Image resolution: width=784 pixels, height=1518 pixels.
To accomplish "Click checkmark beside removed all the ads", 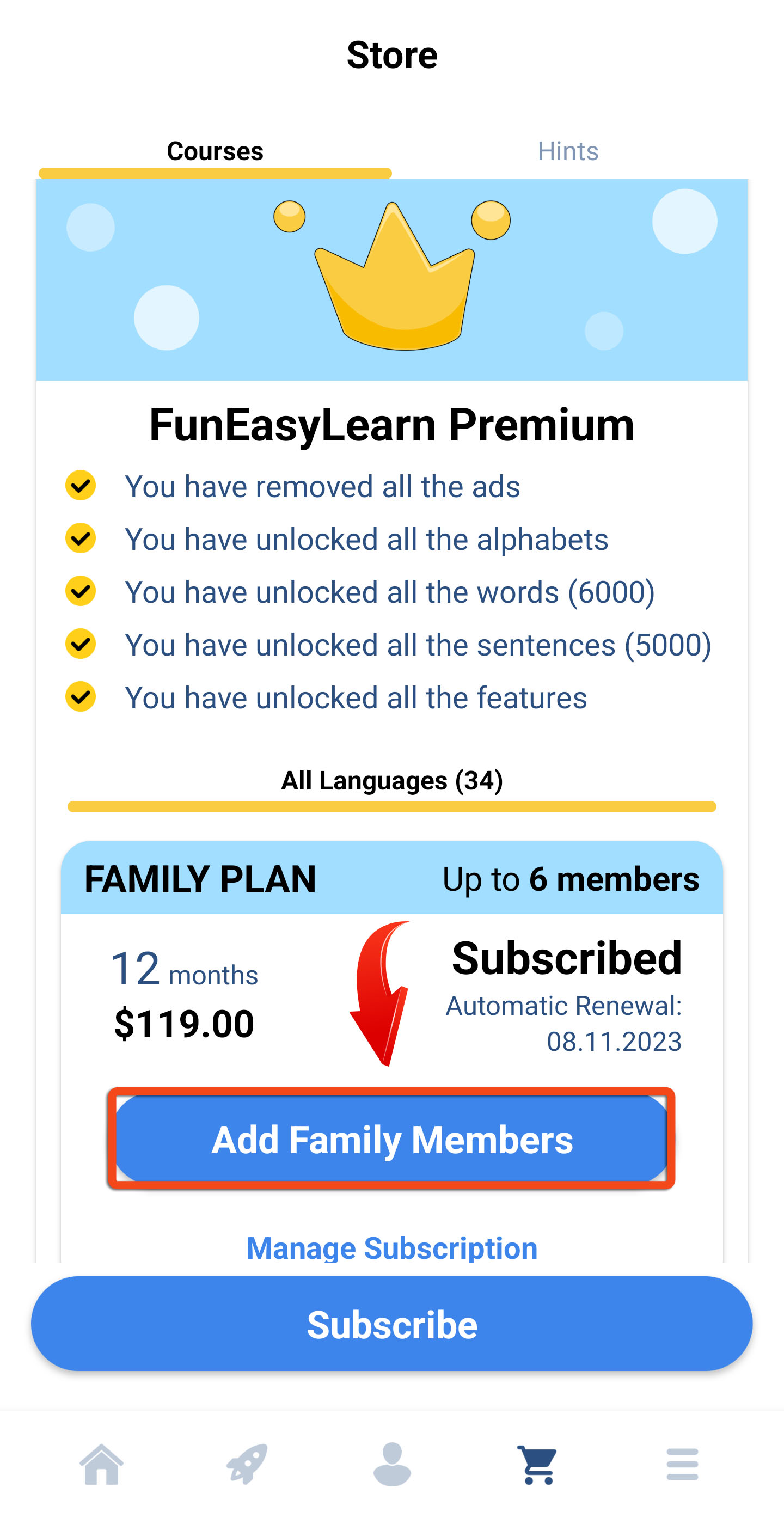I will [81, 486].
